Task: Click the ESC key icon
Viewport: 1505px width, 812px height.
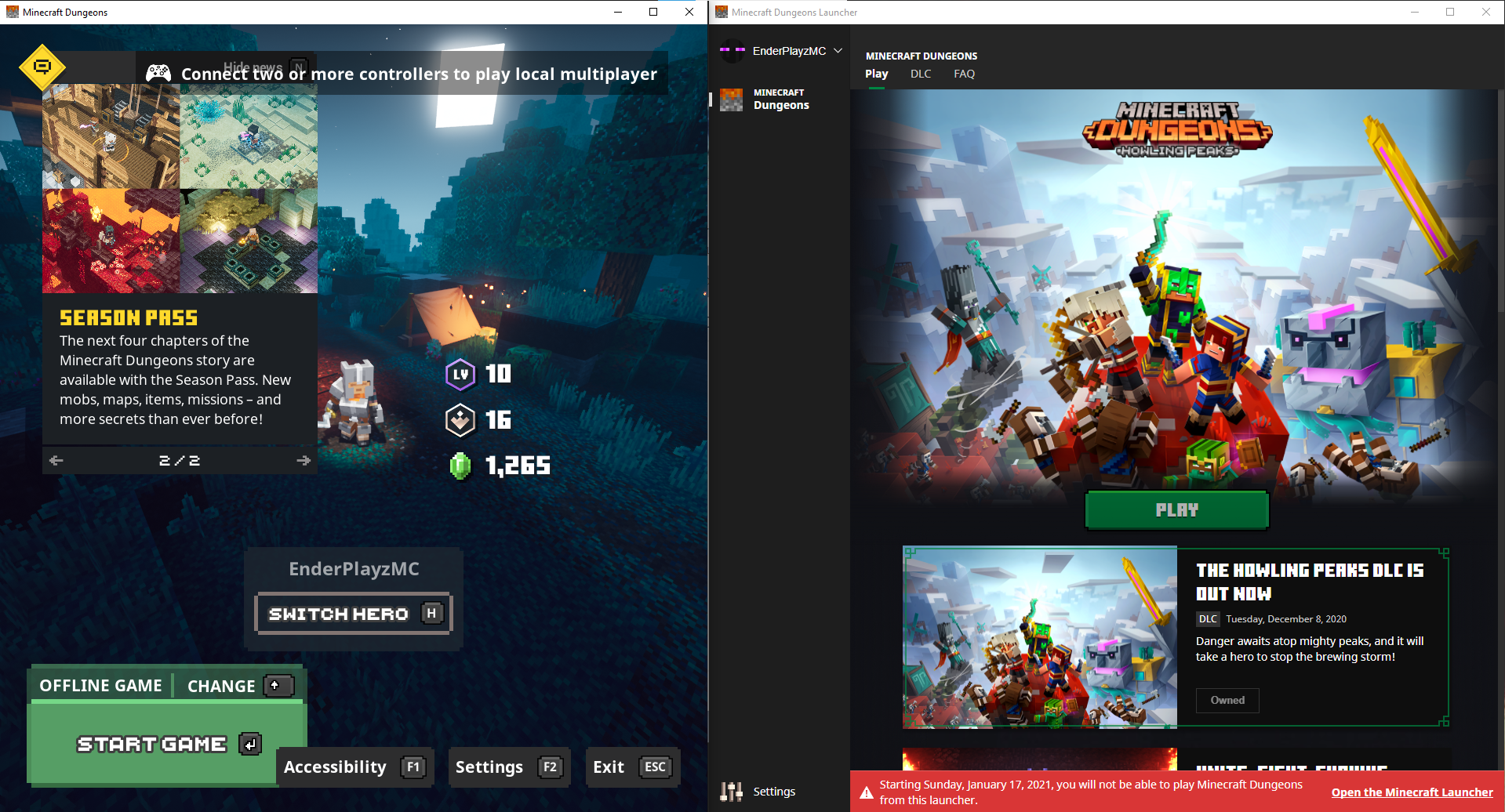Action: (655, 767)
